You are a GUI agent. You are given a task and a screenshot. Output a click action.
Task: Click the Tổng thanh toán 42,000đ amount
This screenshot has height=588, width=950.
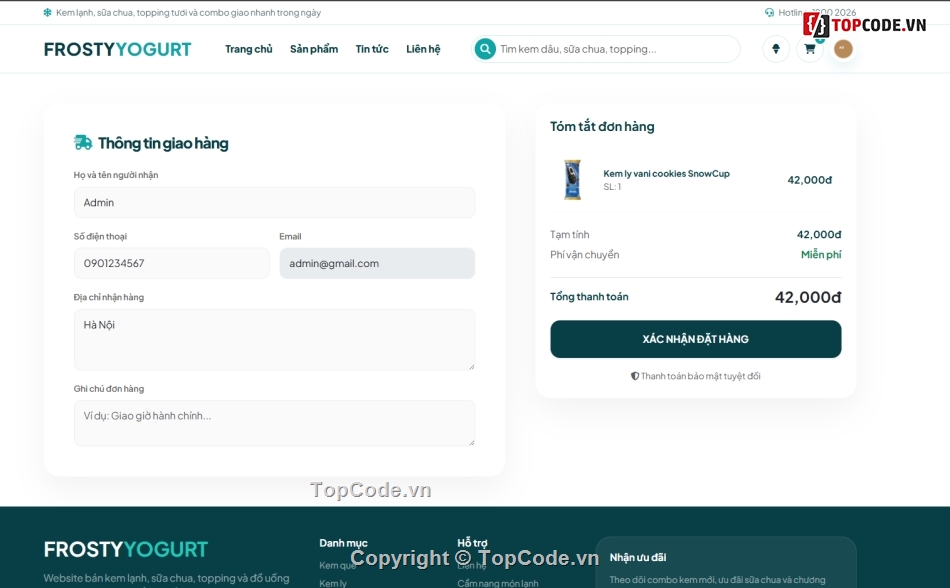[808, 297]
